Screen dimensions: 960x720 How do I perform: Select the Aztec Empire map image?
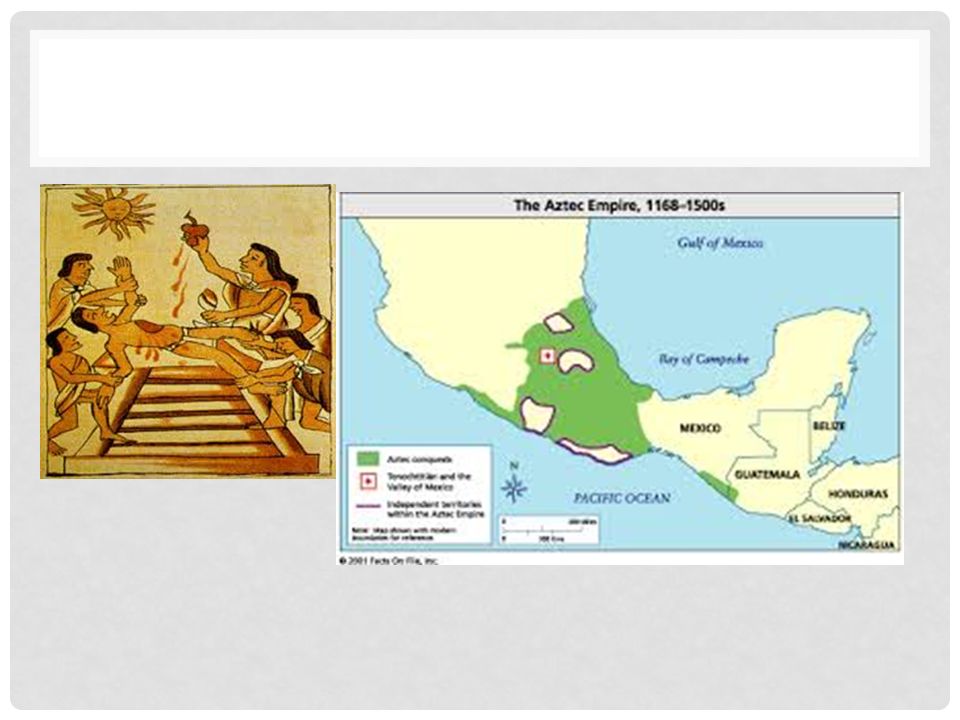tap(621, 378)
